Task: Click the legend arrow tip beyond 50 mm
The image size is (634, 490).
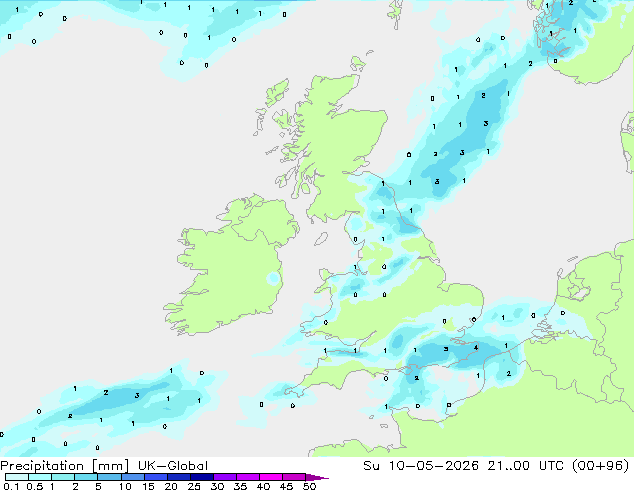Action: coord(317,478)
